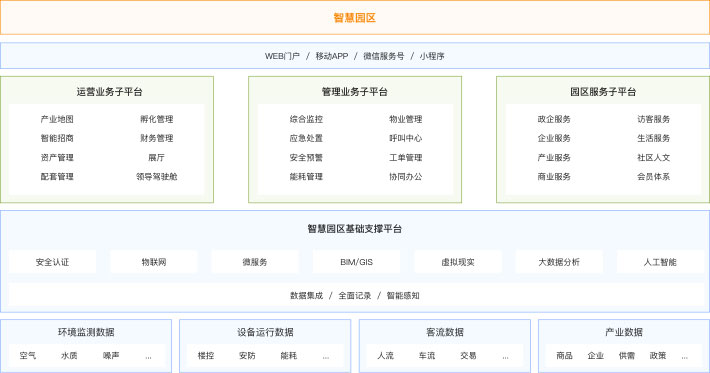
Task: Select 水质 under 环境监测数据
Action: click(69, 356)
